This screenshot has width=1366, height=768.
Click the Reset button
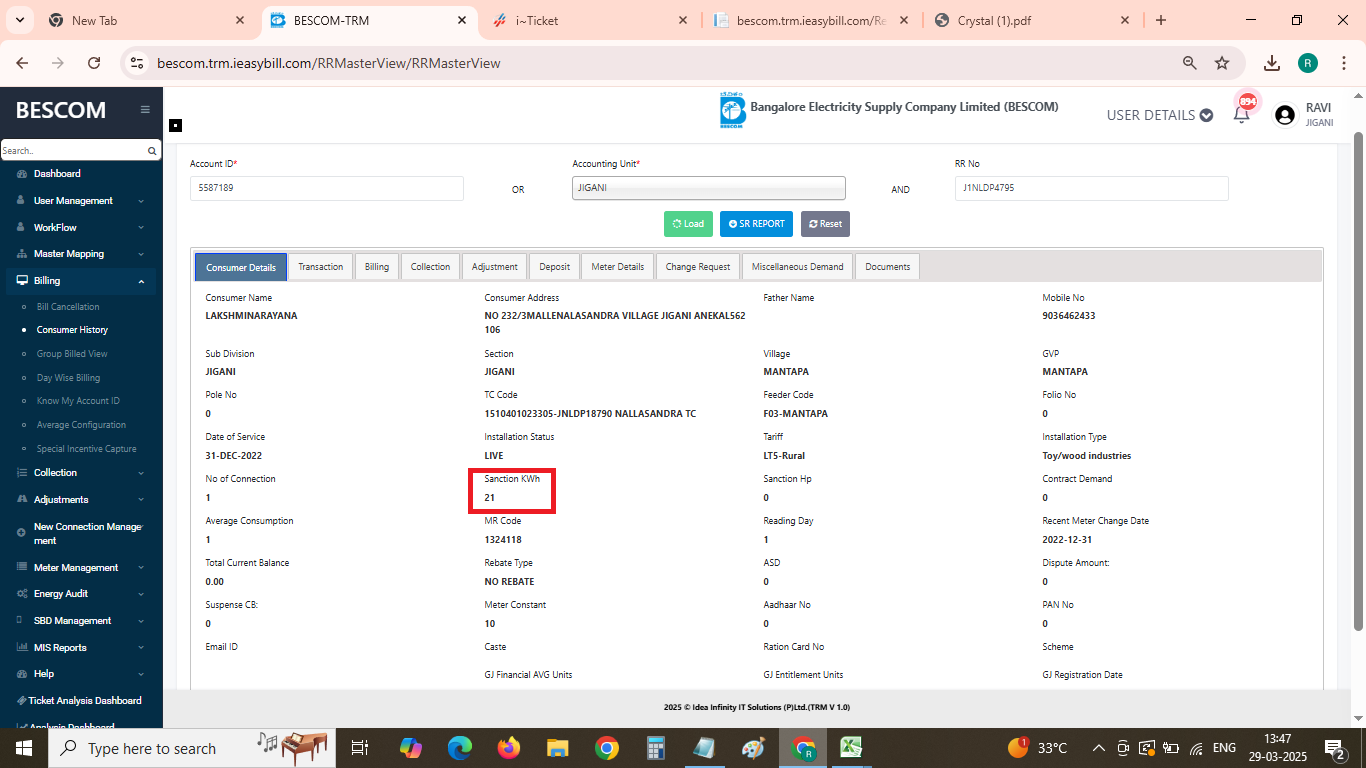click(x=825, y=224)
